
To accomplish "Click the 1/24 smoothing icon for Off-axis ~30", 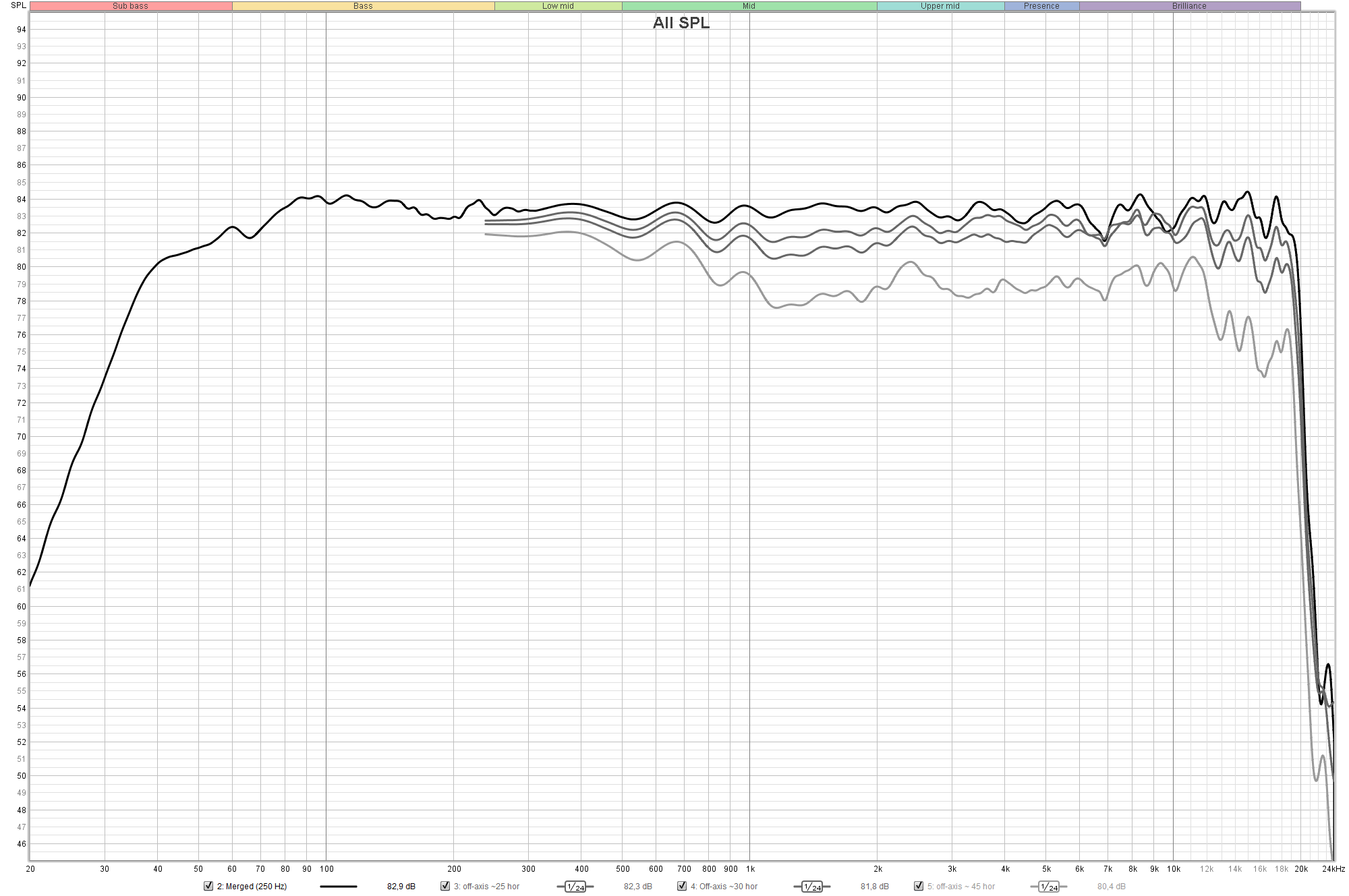I will click(x=812, y=887).
